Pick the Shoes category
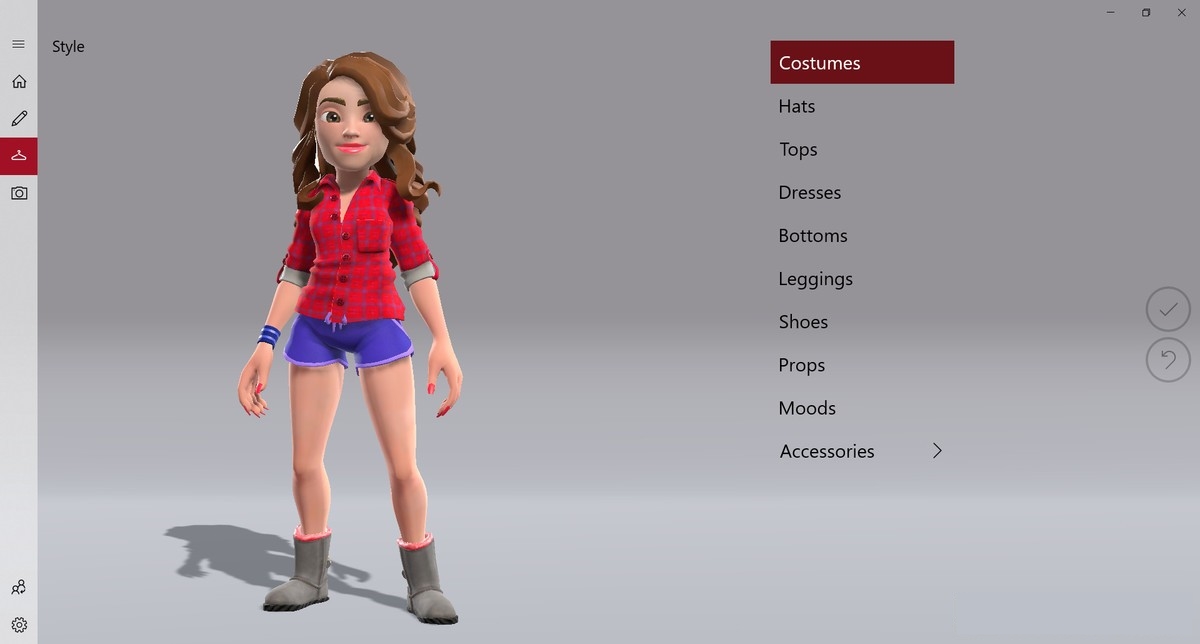1200x644 pixels. [x=803, y=322]
